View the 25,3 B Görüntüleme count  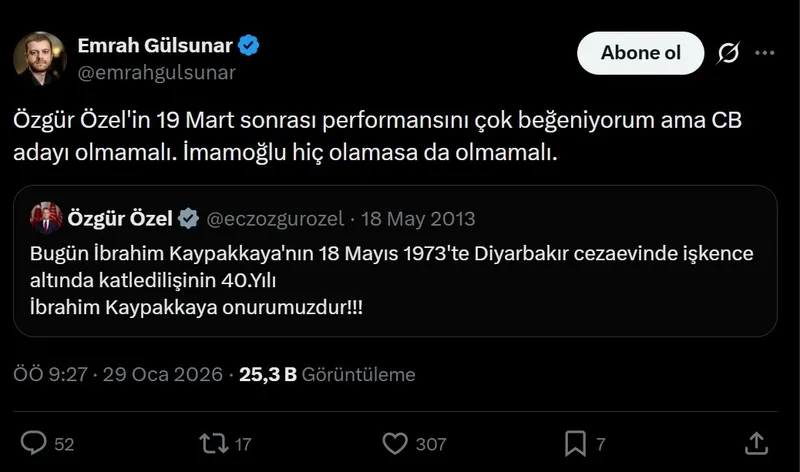click(x=327, y=375)
